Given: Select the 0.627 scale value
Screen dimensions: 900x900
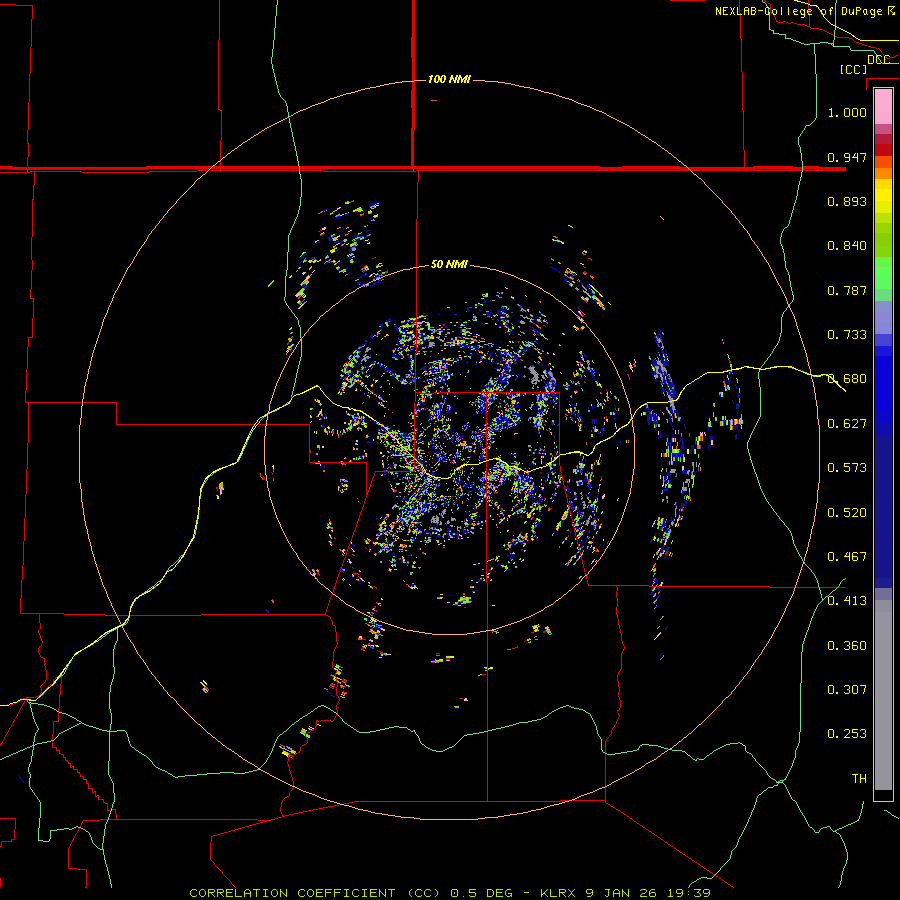Looking at the screenshot, I should (847, 423).
